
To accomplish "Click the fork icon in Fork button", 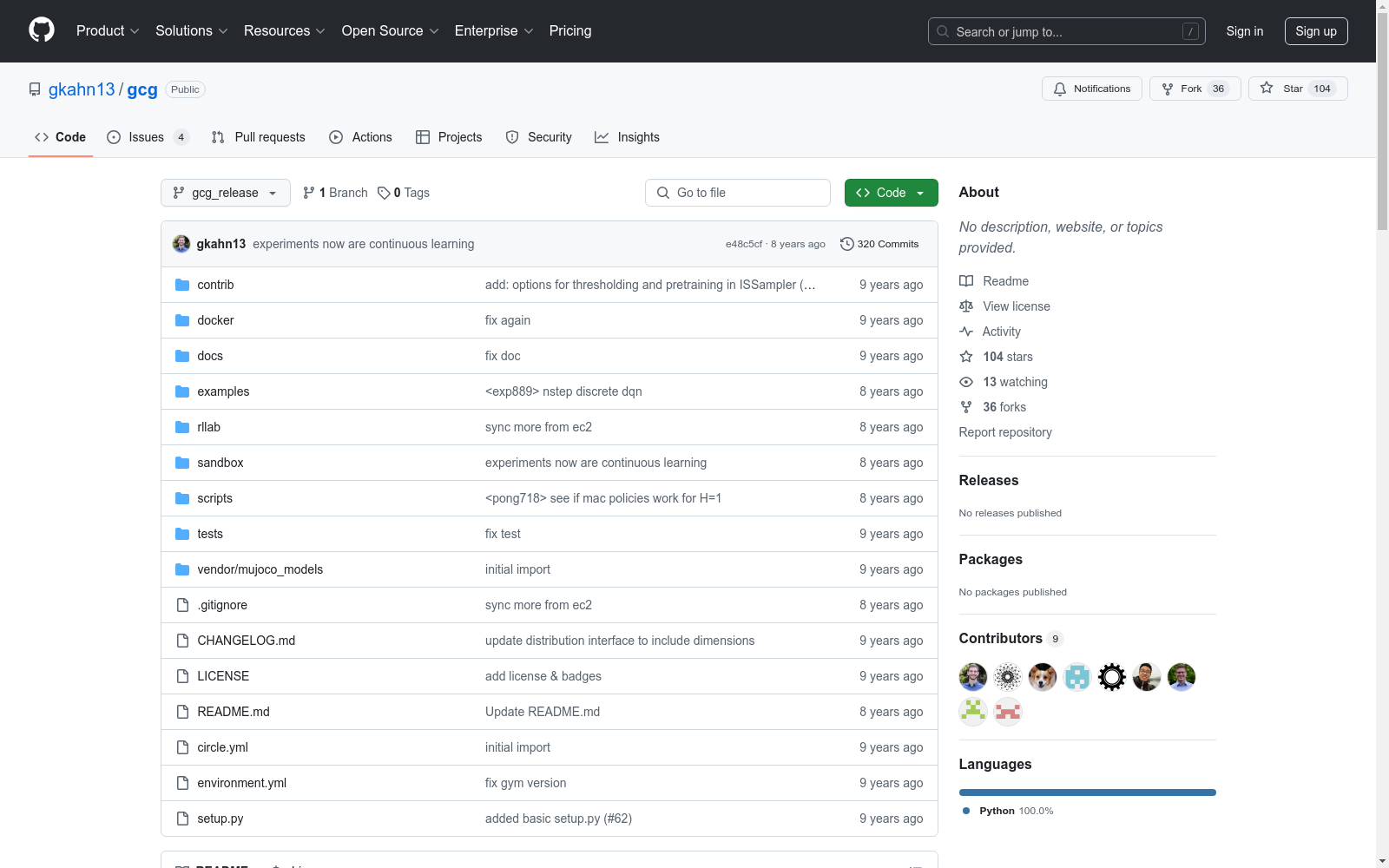I will [1168, 89].
